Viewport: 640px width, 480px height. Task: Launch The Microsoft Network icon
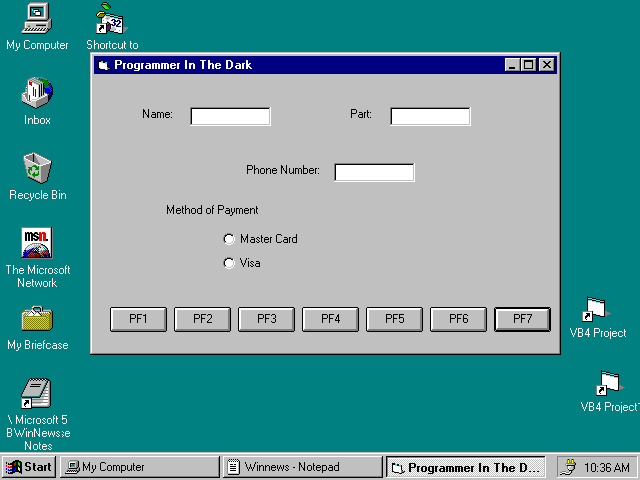coord(37,243)
